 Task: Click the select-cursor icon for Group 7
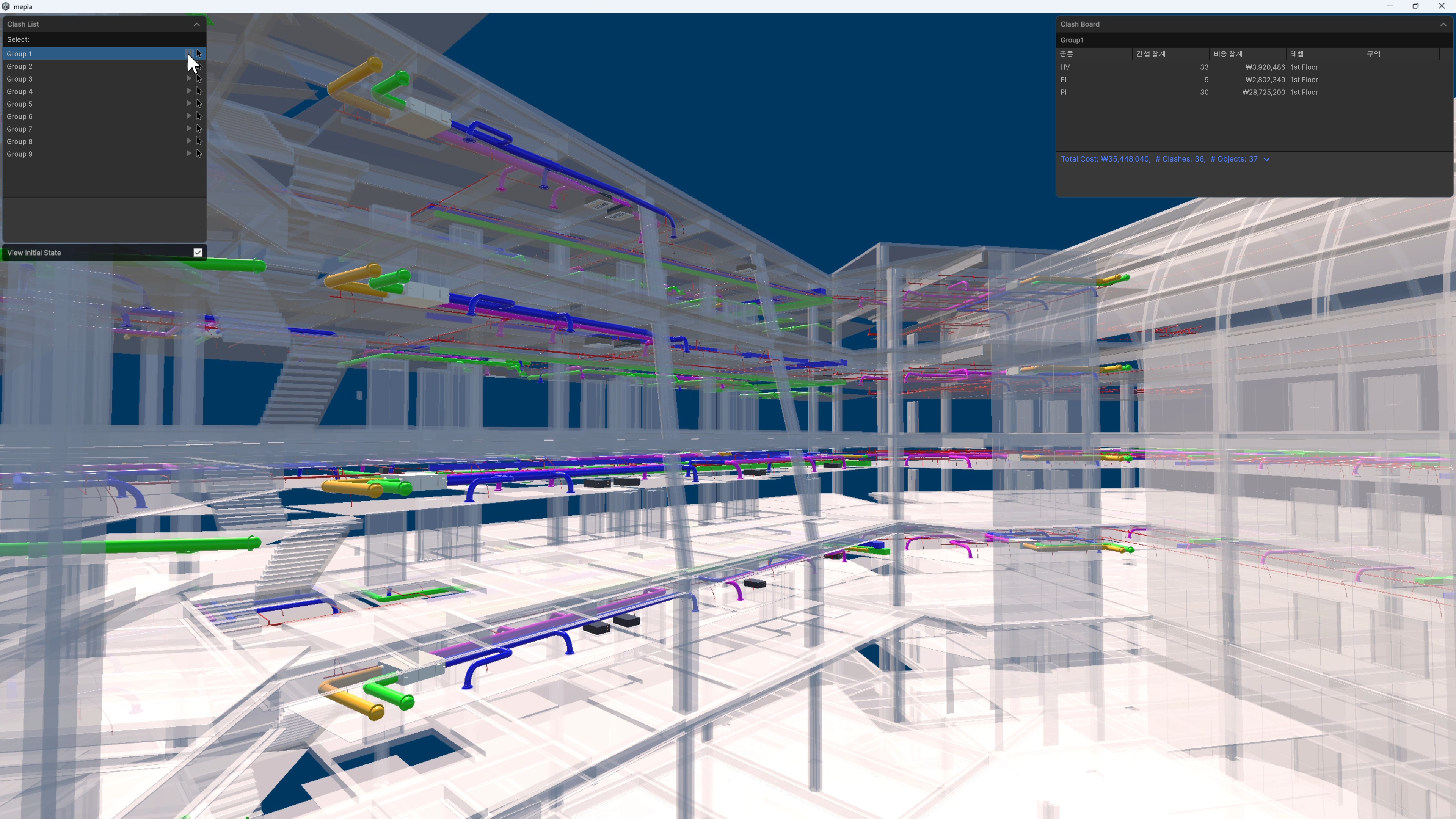pos(199,129)
